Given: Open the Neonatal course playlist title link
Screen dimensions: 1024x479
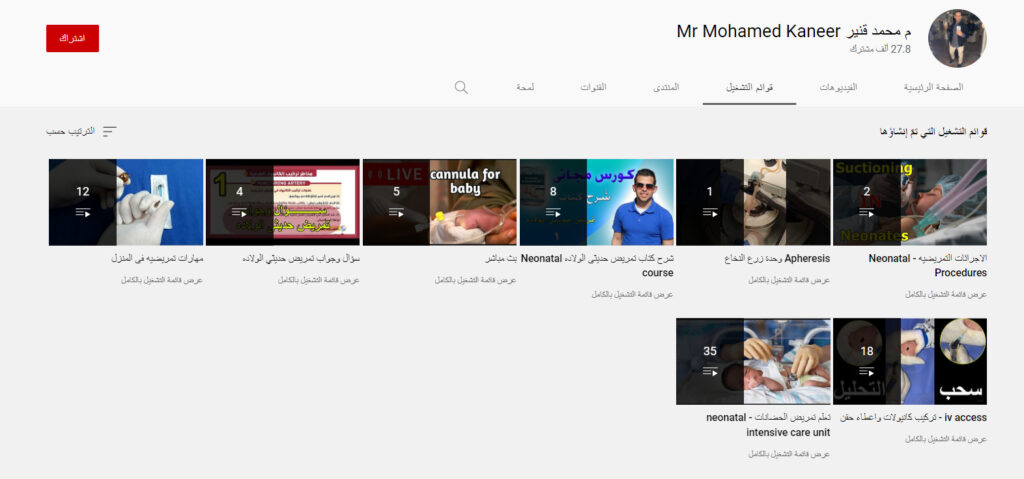Looking at the screenshot, I should (597, 265).
